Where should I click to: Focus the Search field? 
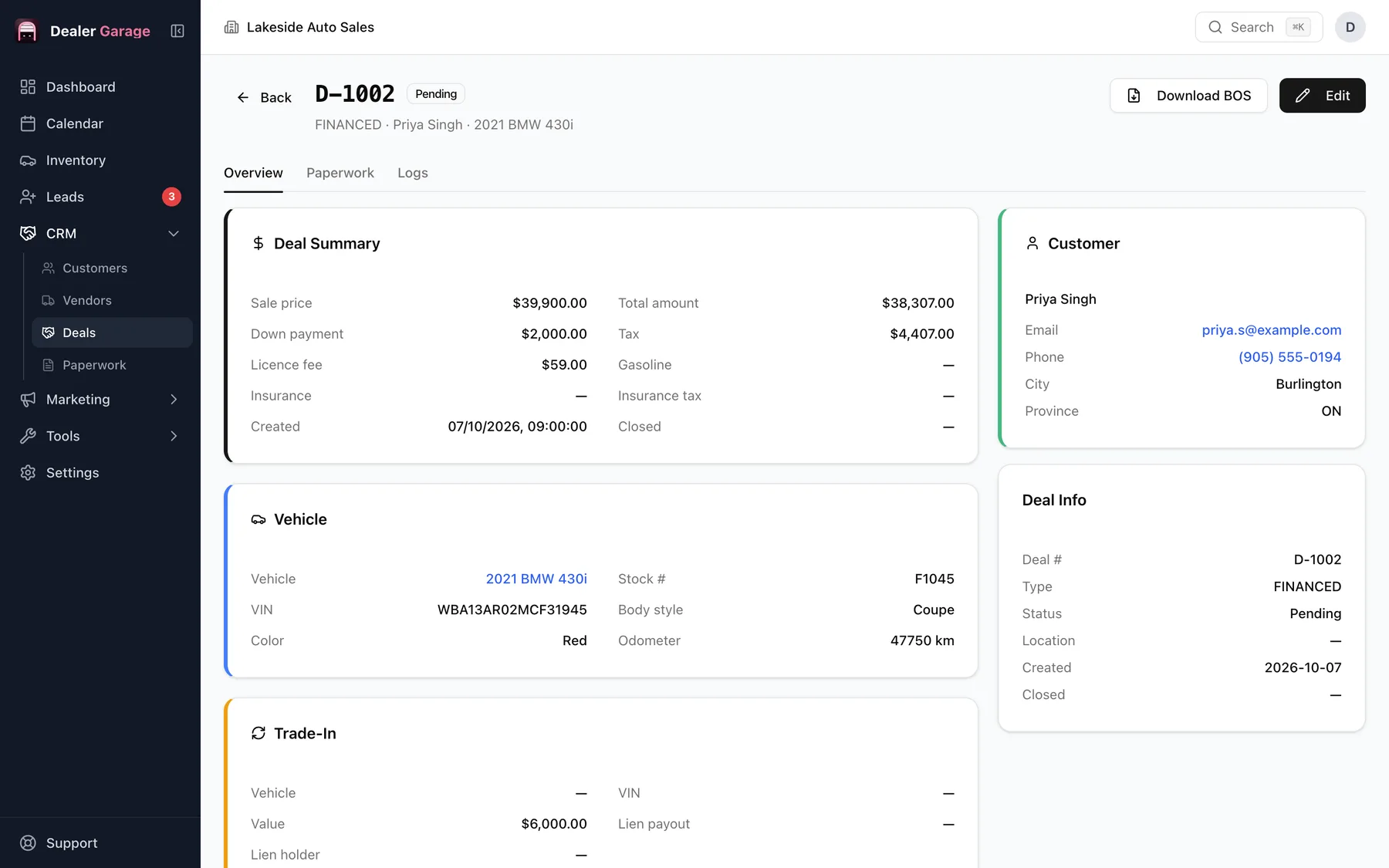tap(1259, 27)
